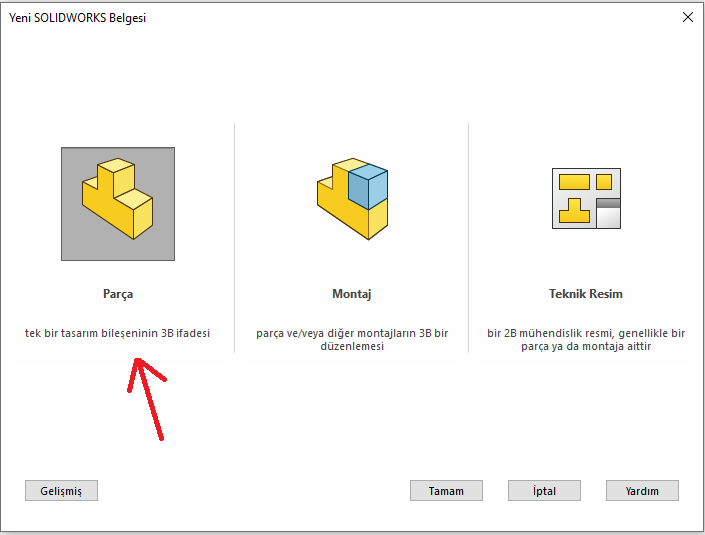Viewport: 705px width, 535px height.
Task: Click the Teknik Resim label
Action: point(586,294)
